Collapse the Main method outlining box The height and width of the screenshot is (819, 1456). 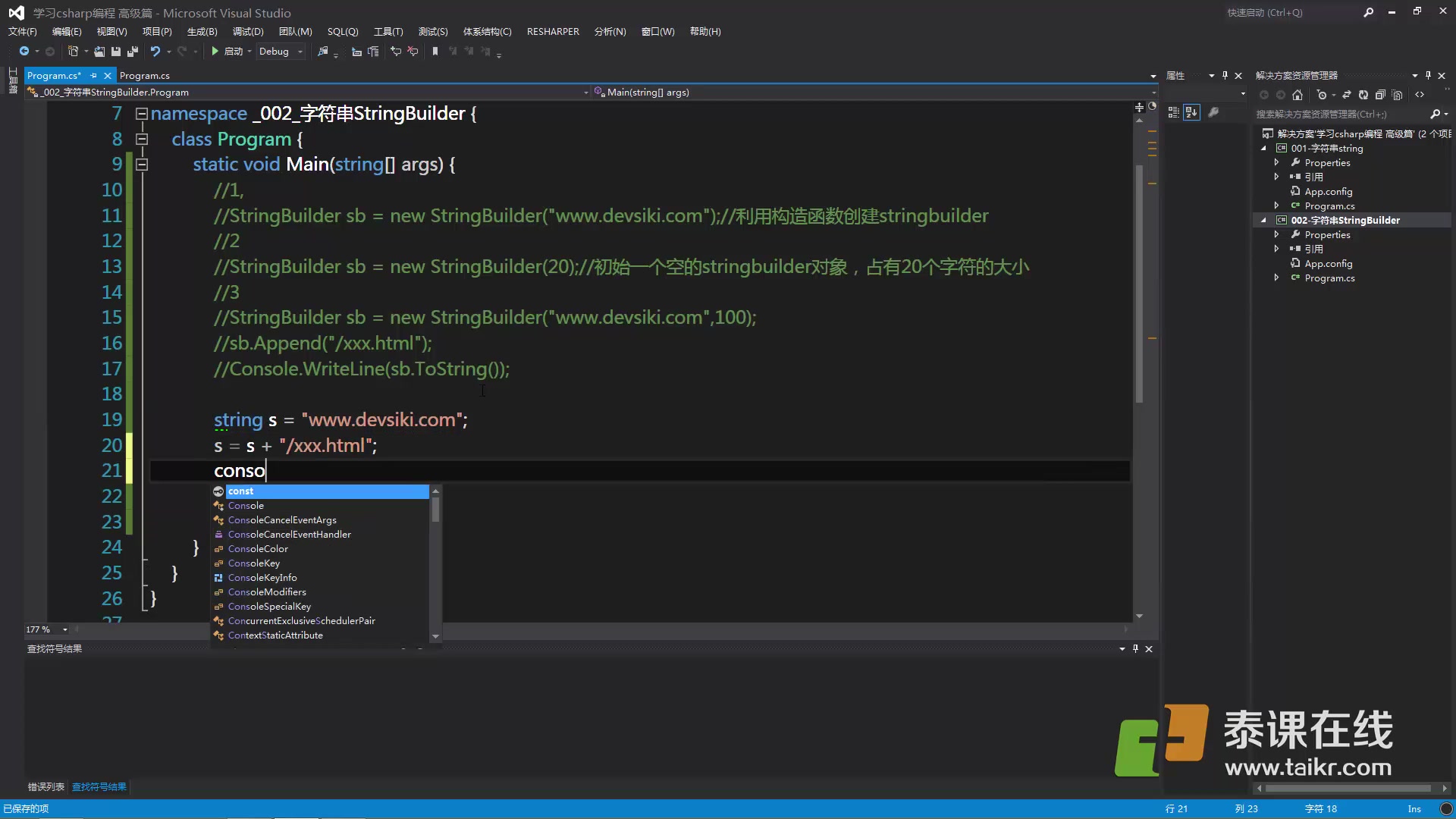pyautogui.click(x=142, y=165)
